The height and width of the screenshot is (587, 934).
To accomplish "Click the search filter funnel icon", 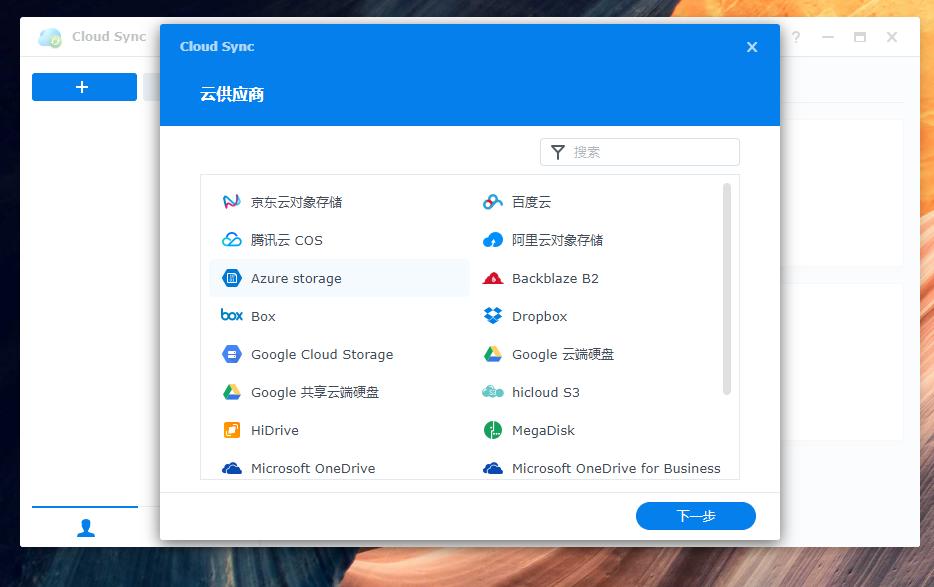I will click(x=558, y=152).
